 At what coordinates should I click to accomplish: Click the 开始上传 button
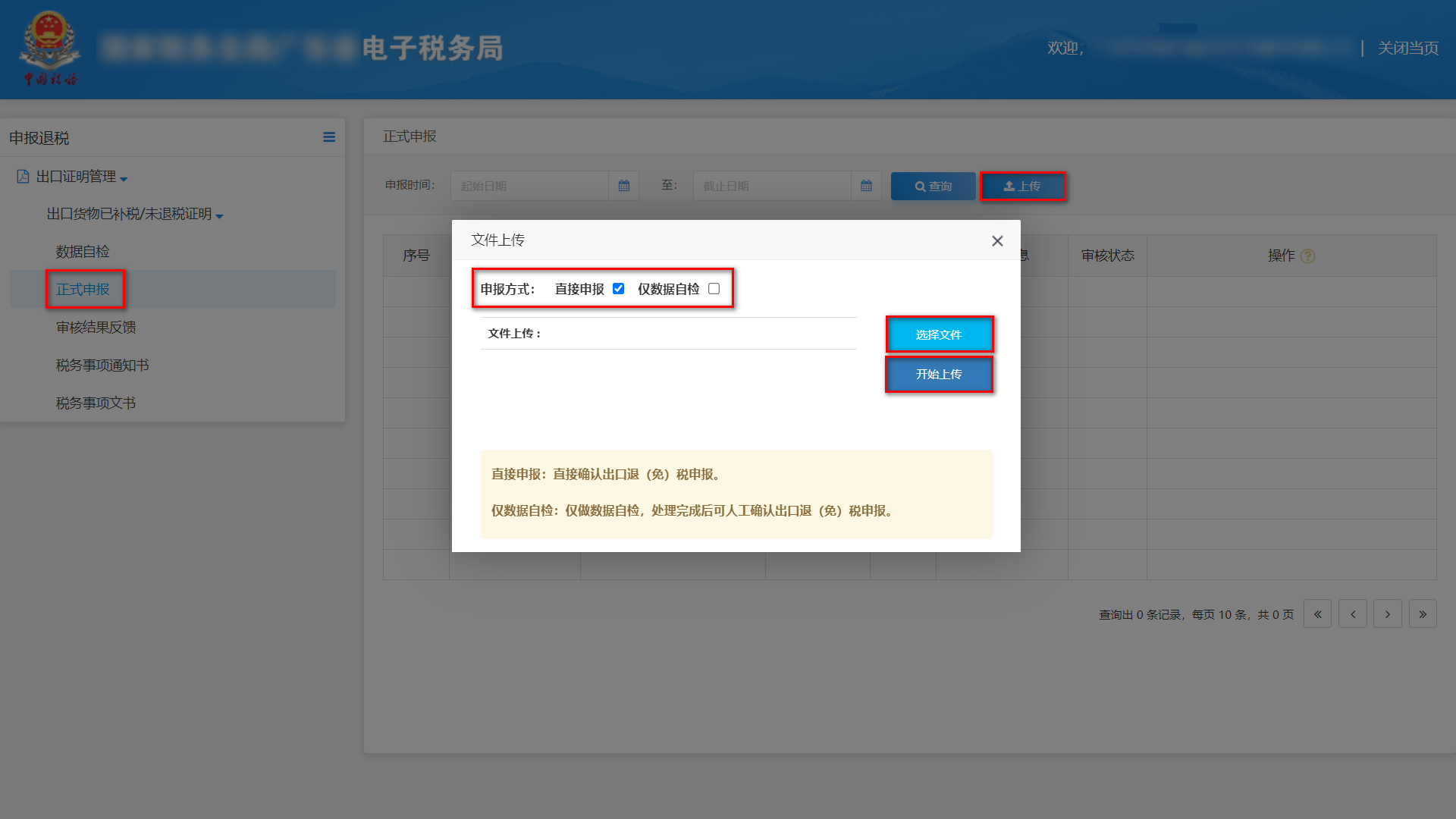point(940,374)
